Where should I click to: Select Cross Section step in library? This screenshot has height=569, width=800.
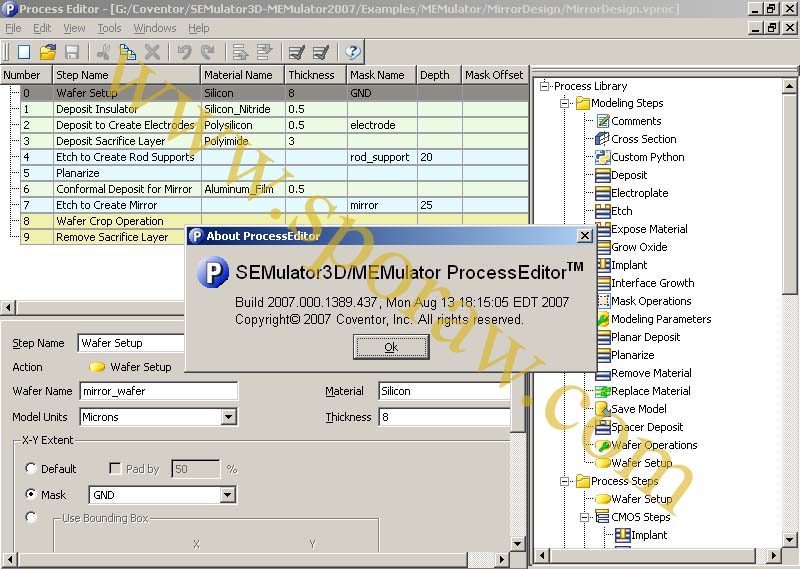[x=643, y=139]
